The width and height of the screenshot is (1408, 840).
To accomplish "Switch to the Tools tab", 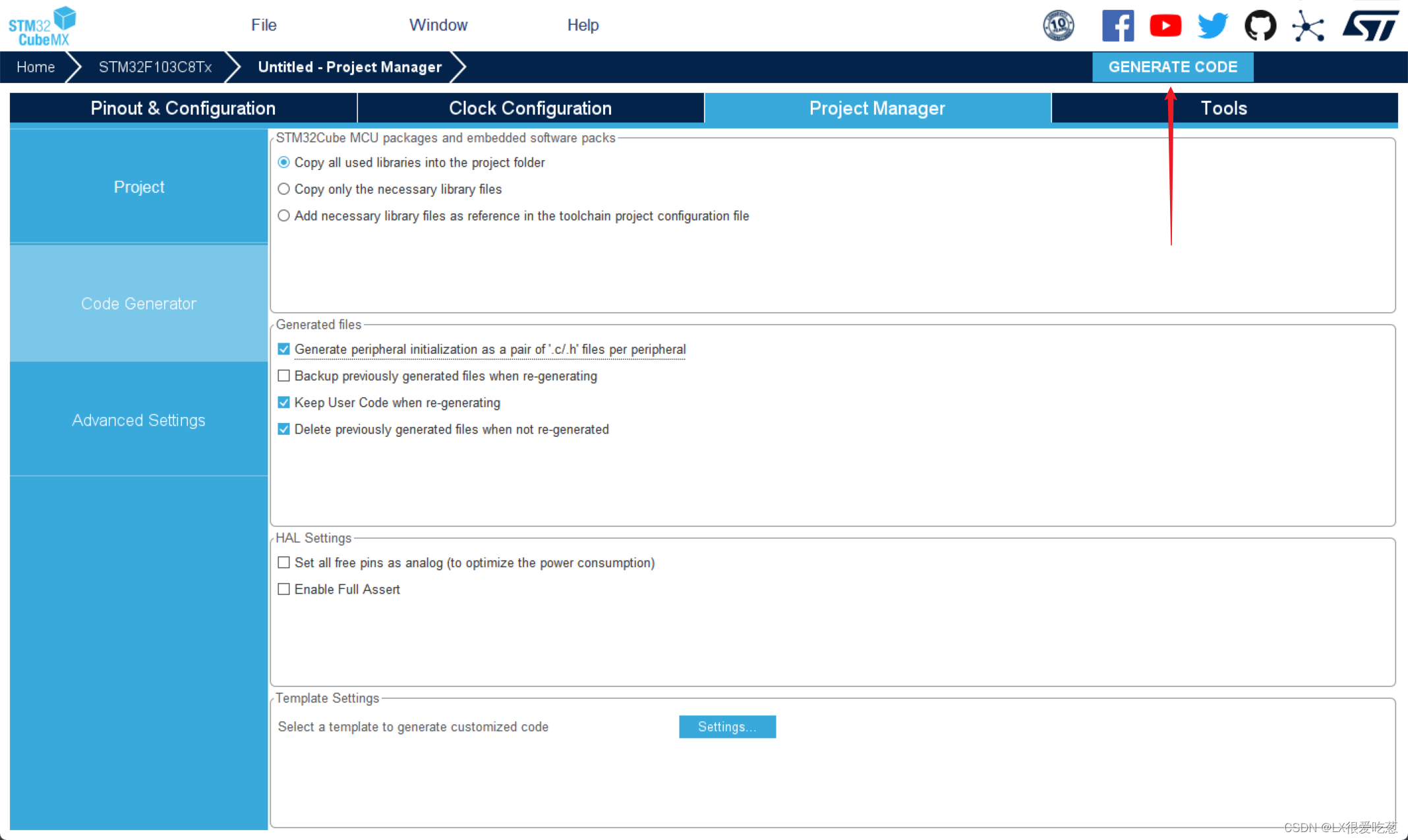I will (x=1224, y=108).
